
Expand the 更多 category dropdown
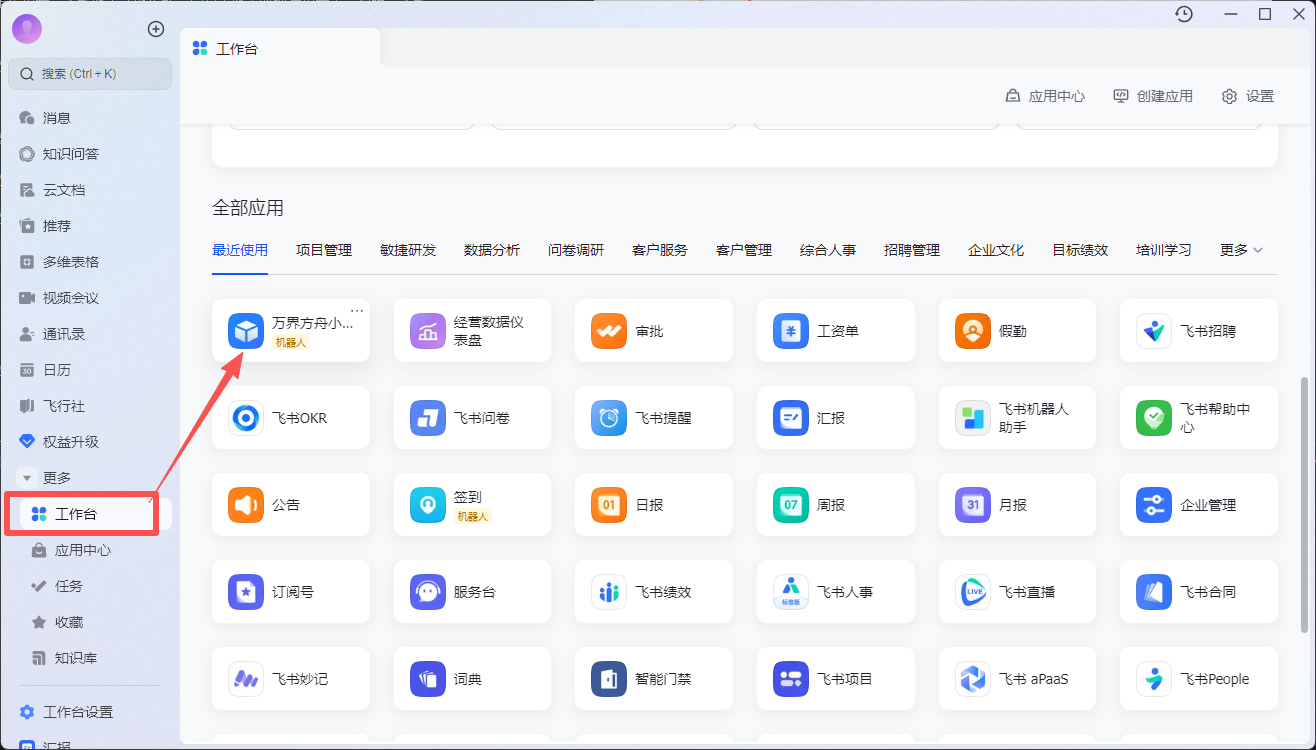(x=1241, y=250)
